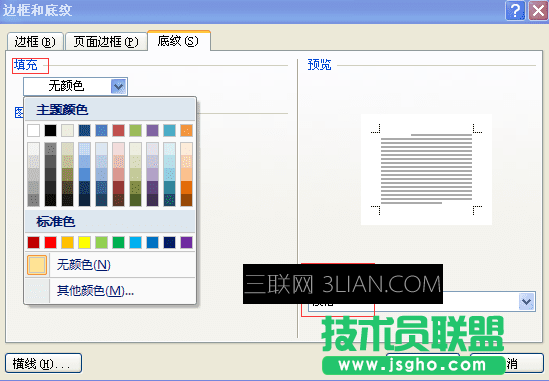
Task: Select light green standard color swatch
Action: pos(102,242)
